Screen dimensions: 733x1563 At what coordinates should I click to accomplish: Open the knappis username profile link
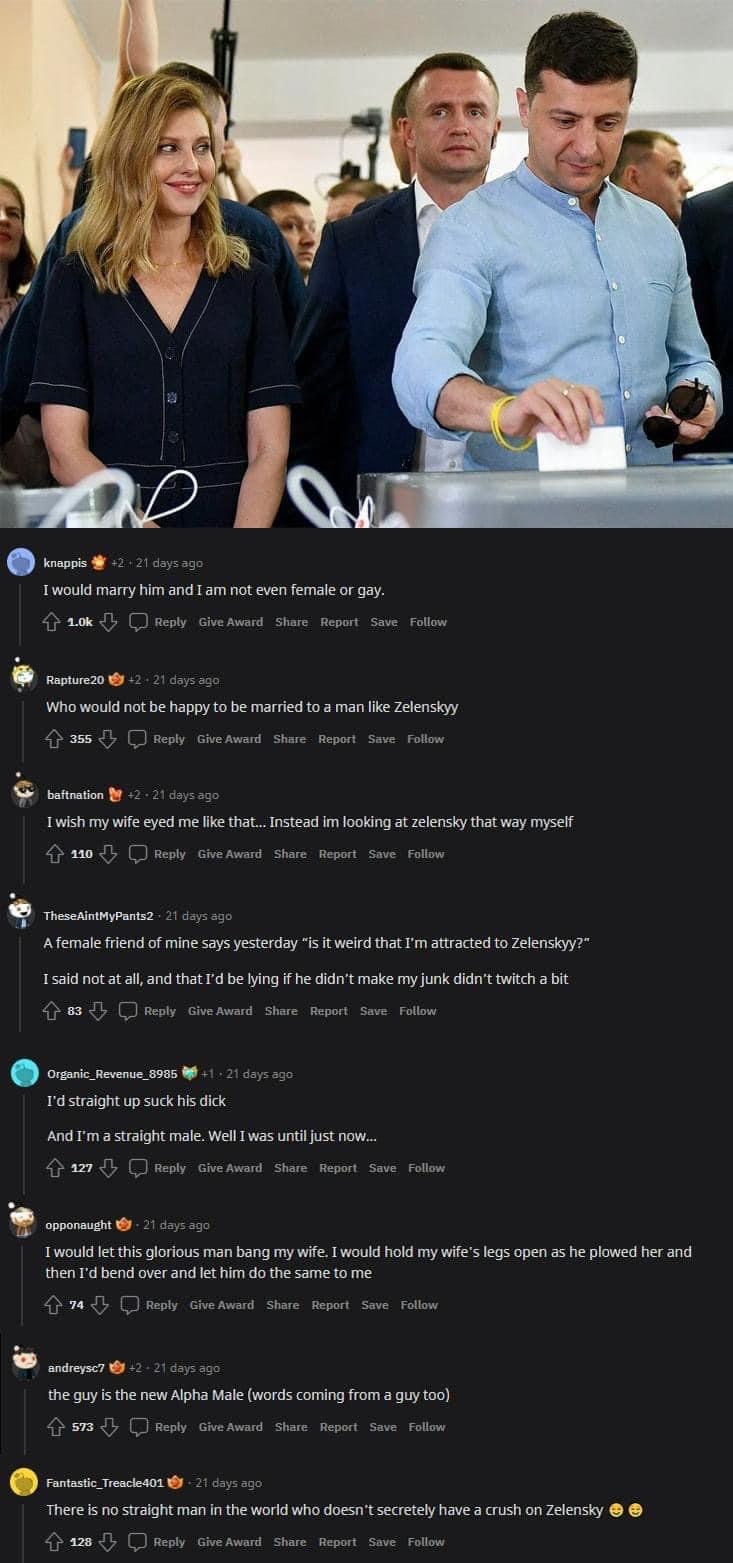coord(65,563)
